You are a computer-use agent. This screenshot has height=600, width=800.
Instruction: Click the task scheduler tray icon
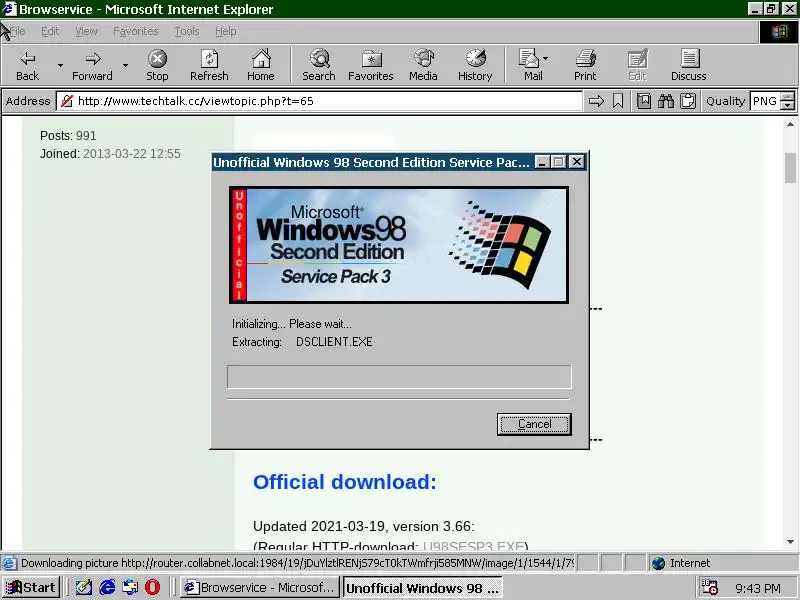pyautogui.click(x=710, y=587)
